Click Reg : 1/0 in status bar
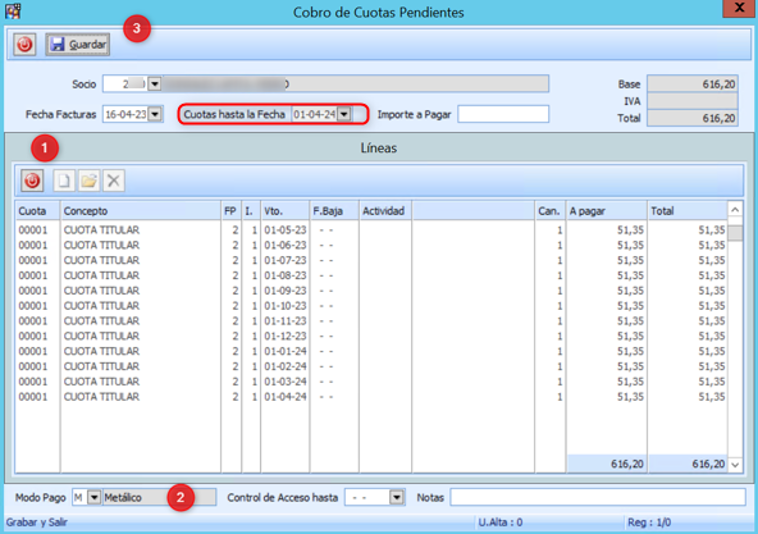758x534 pixels. click(x=649, y=522)
